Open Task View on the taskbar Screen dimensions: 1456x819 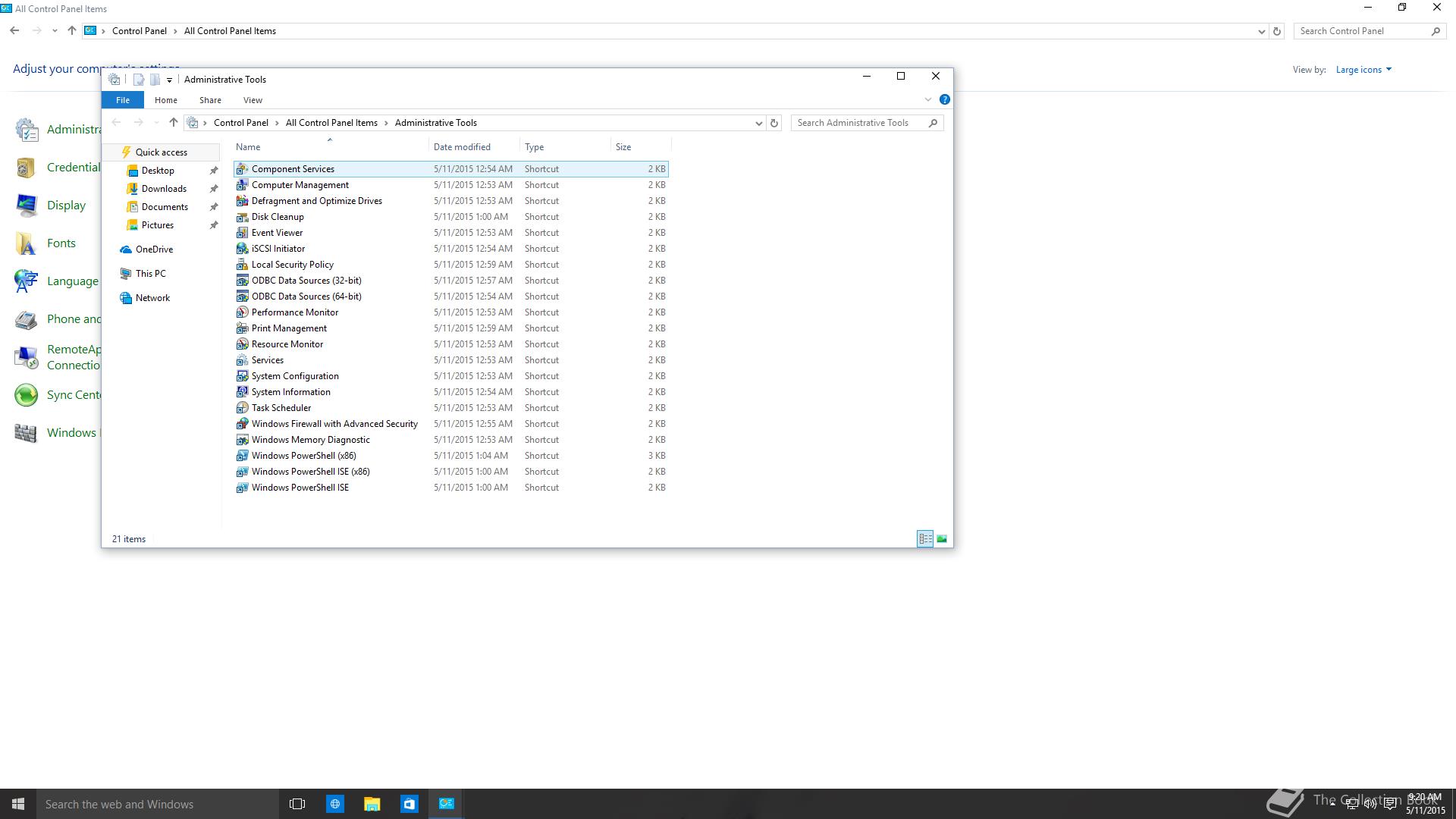coord(297,804)
